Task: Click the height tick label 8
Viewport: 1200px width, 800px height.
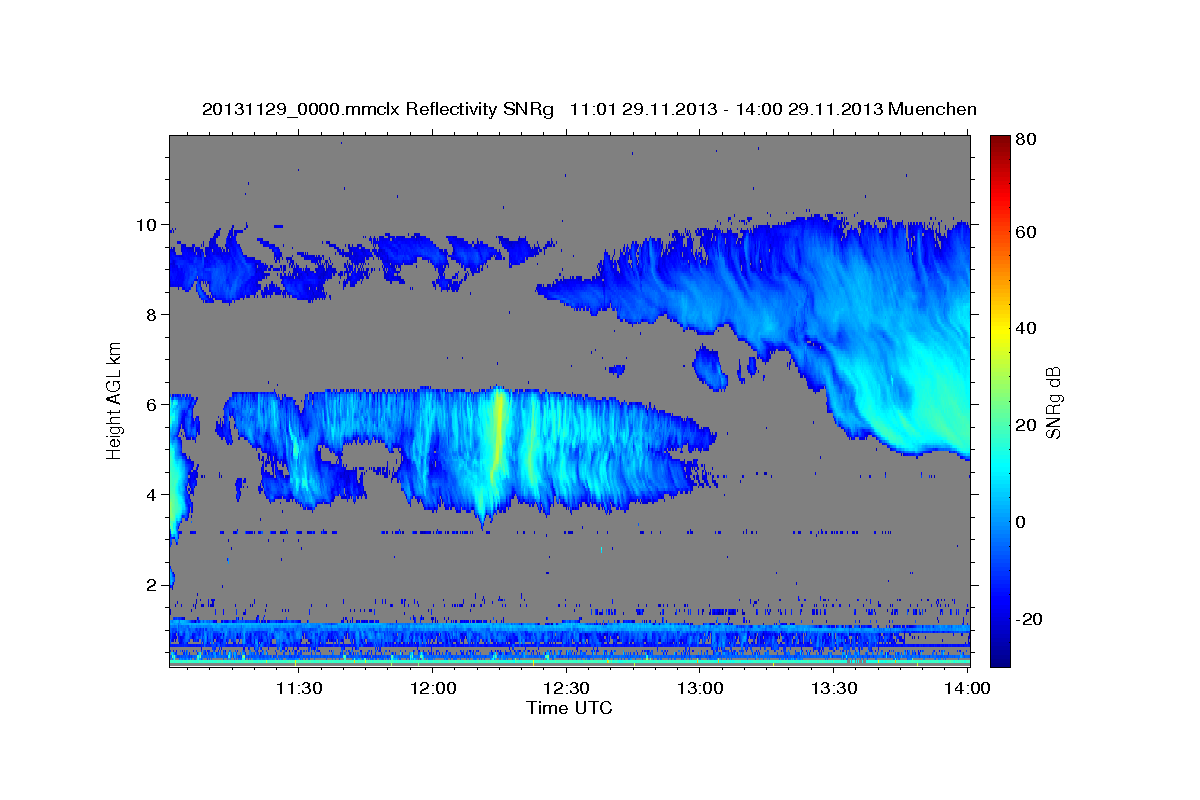Action: pos(153,314)
